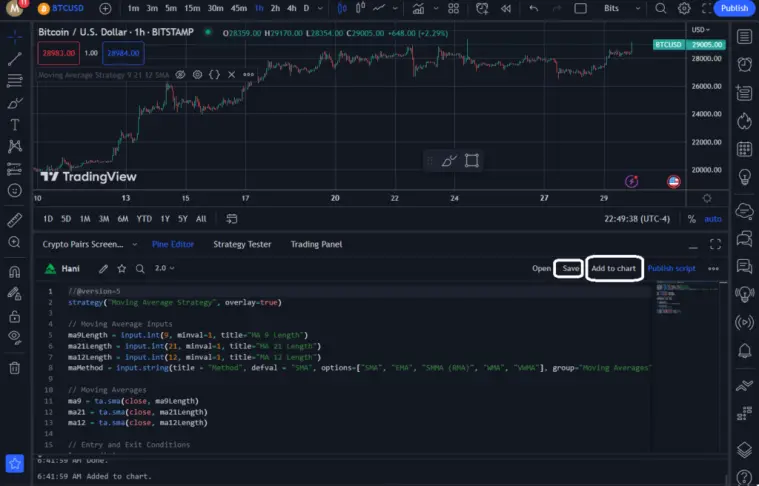Viewport: 759px width, 486px height.
Task: Toggle hide all drawings eye icon
Action: coord(15,337)
